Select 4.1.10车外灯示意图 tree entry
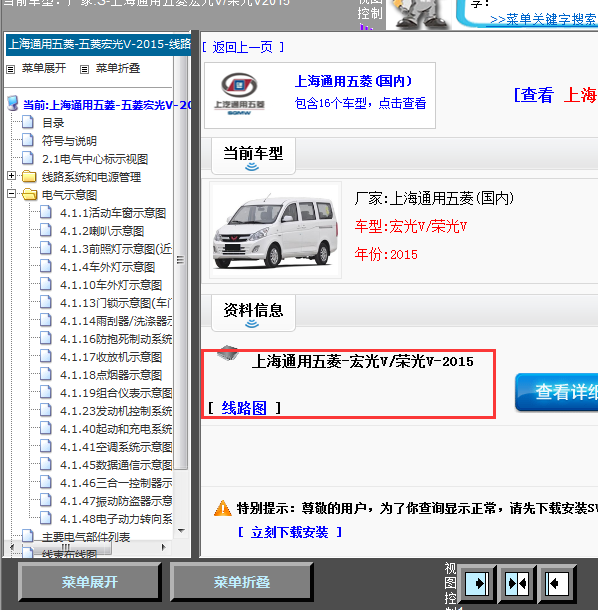The width and height of the screenshot is (598, 610). [111, 285]
